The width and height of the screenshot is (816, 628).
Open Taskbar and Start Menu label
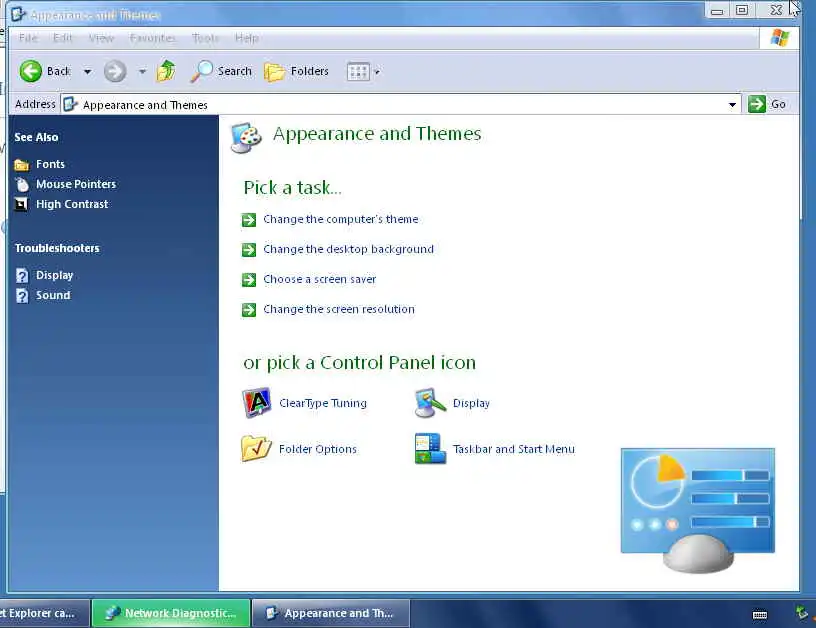(514, 449)
